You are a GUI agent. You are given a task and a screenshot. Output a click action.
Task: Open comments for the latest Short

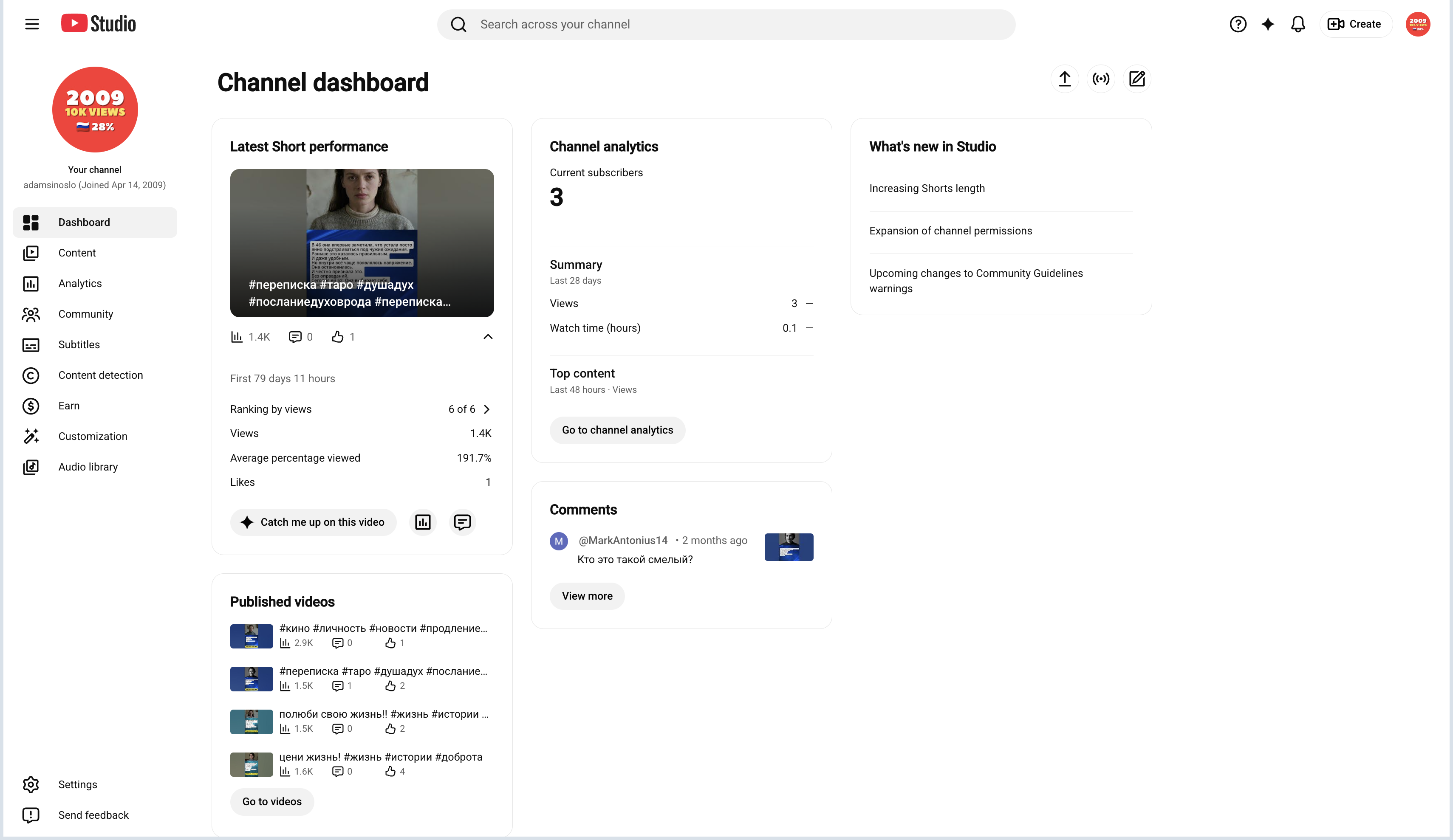tap(462, 522)
